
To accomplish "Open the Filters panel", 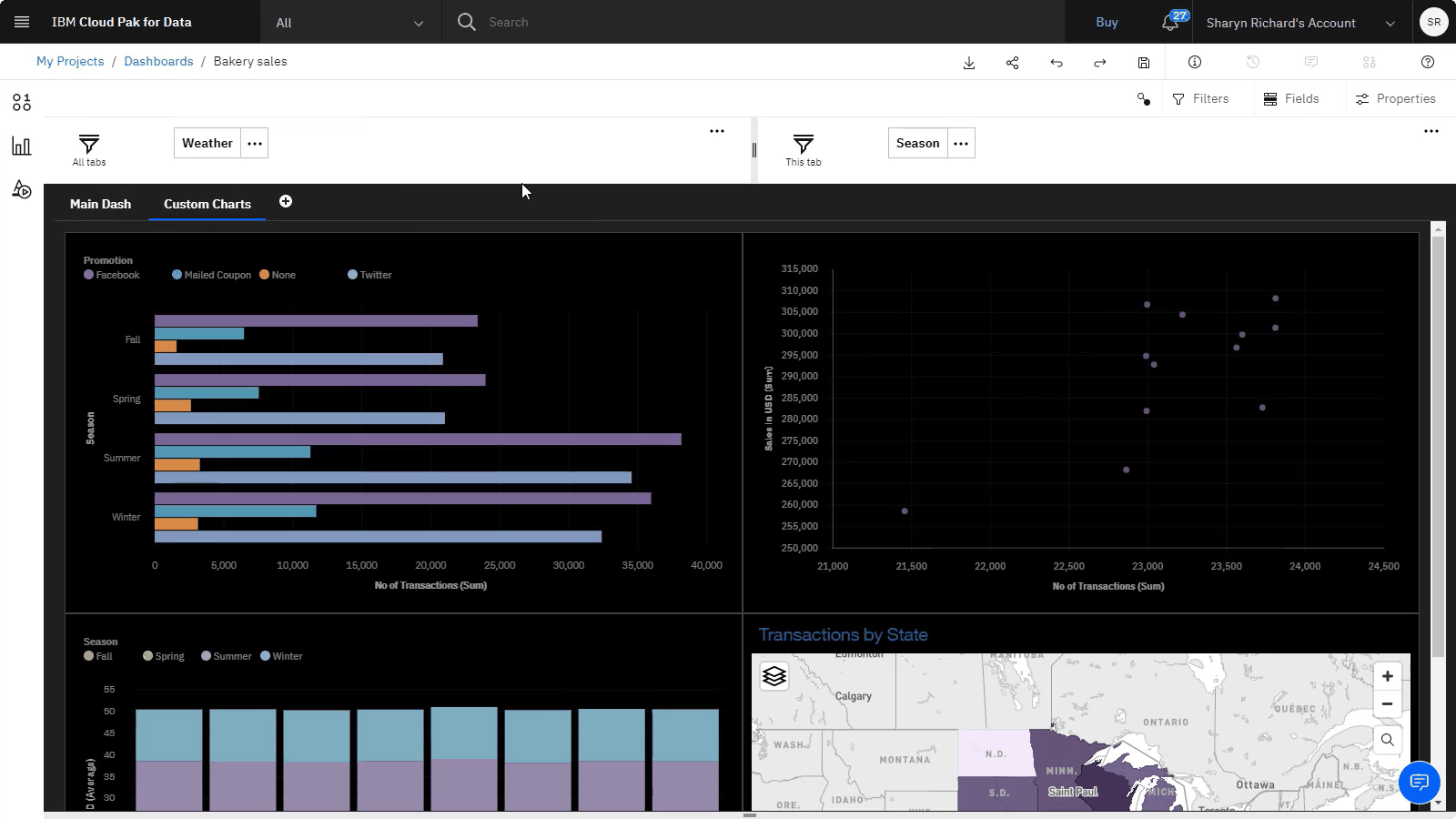I will point(1201,98).
